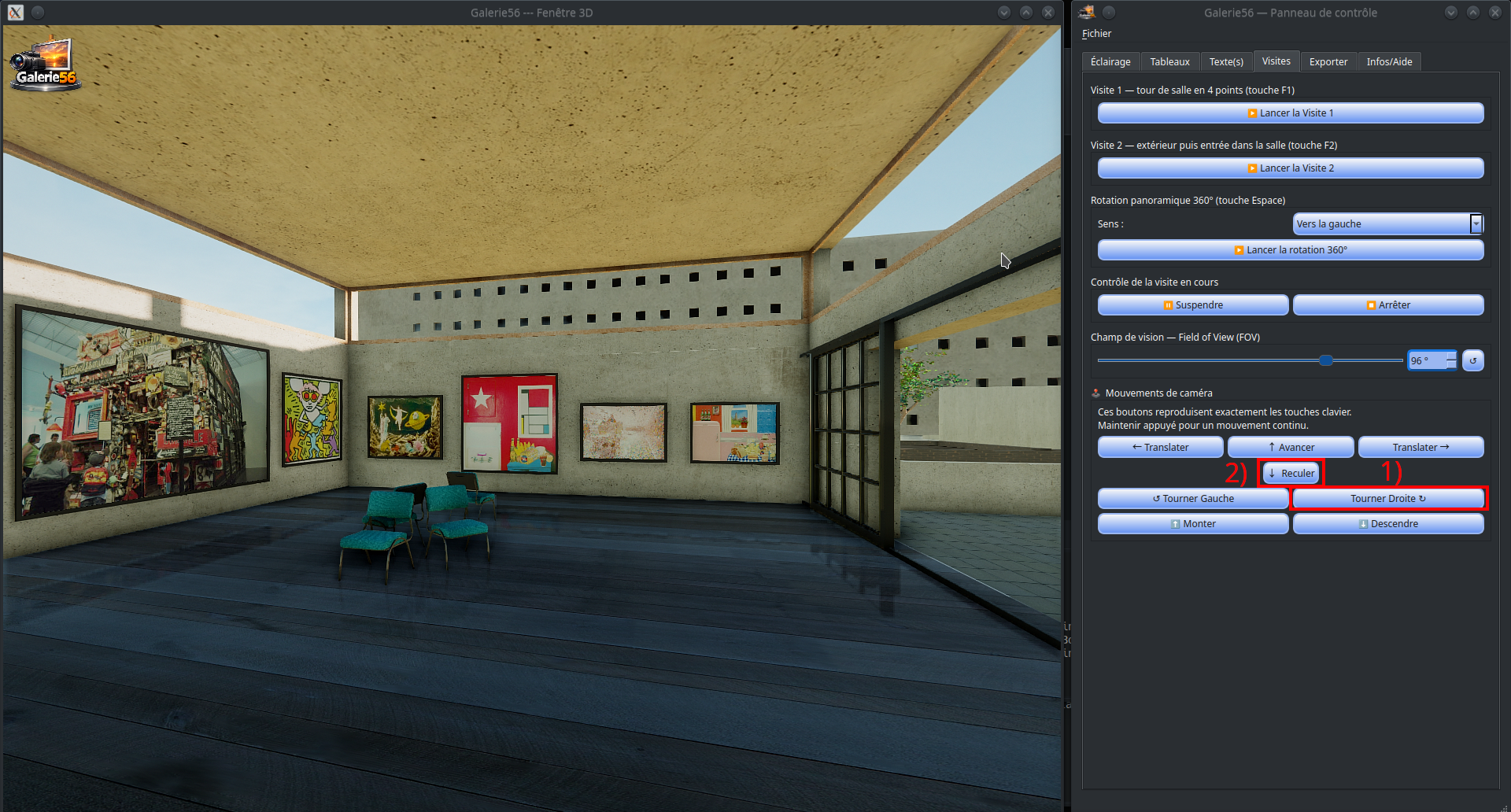Open the Fichier menu

coord(1096,34)
